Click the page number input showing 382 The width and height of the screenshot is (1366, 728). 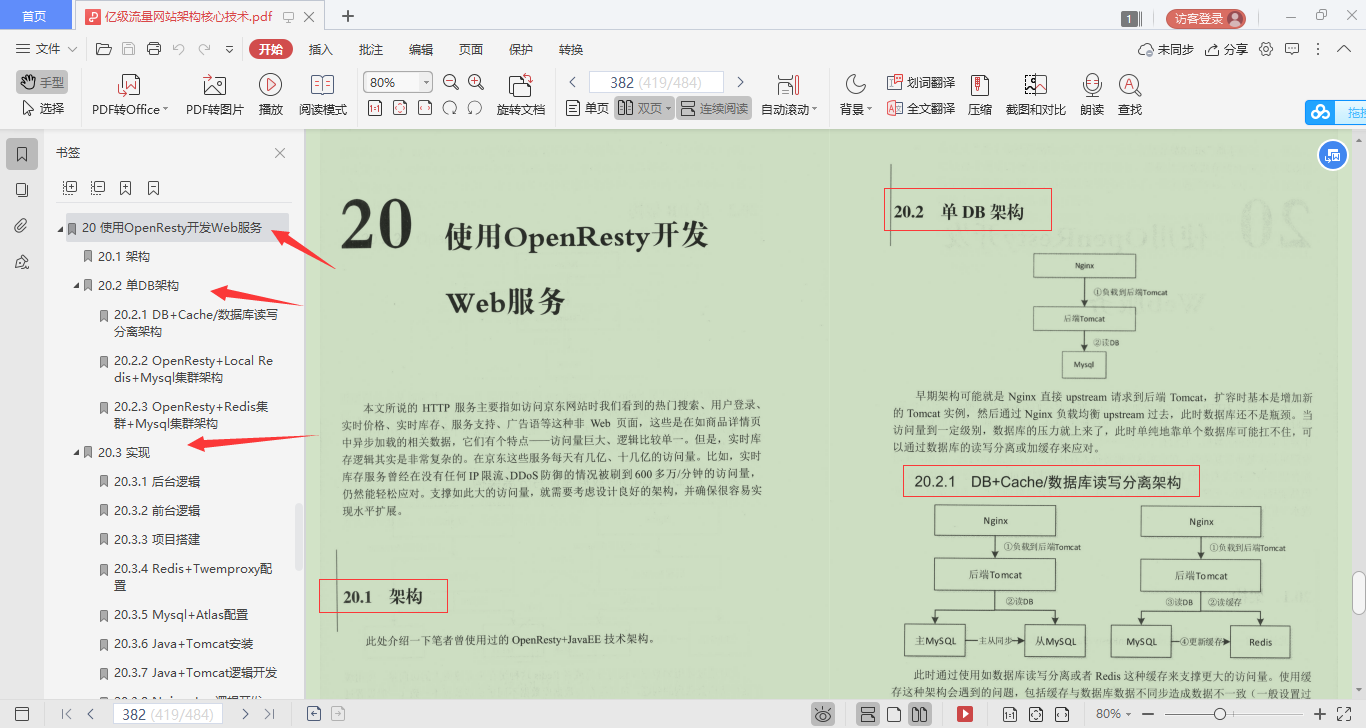click(655, 81)
